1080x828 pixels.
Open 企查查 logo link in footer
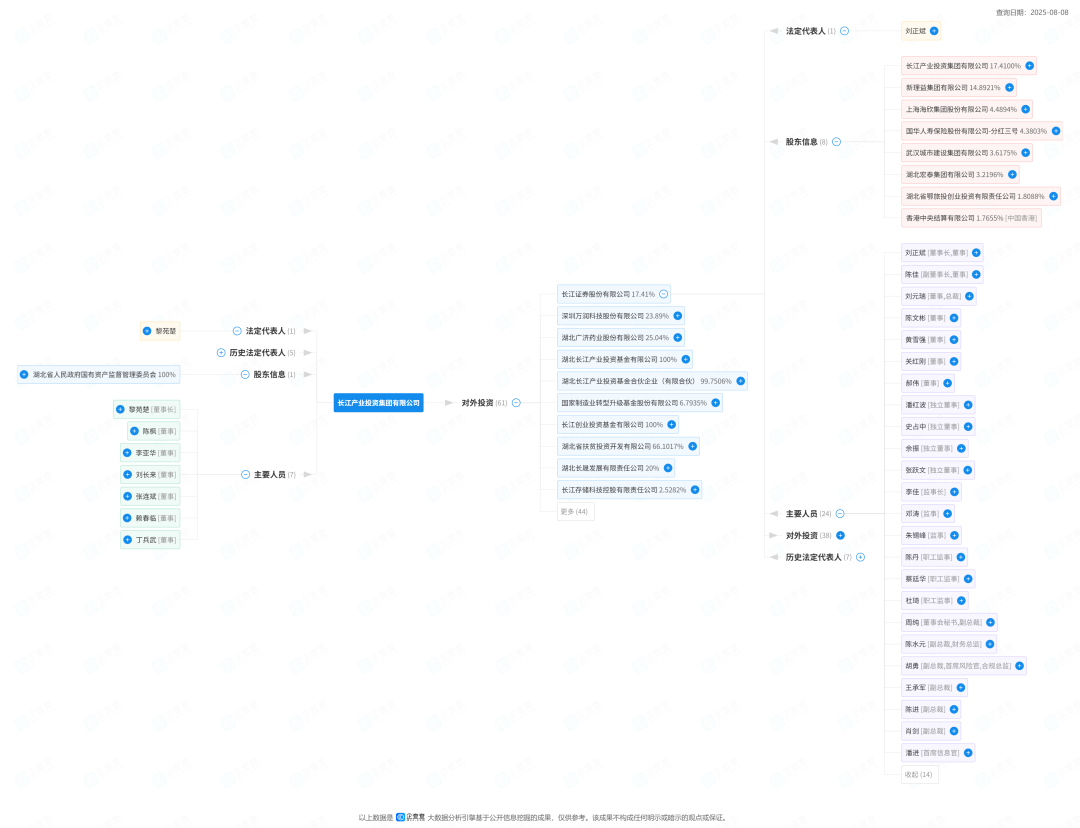[411, 818]
